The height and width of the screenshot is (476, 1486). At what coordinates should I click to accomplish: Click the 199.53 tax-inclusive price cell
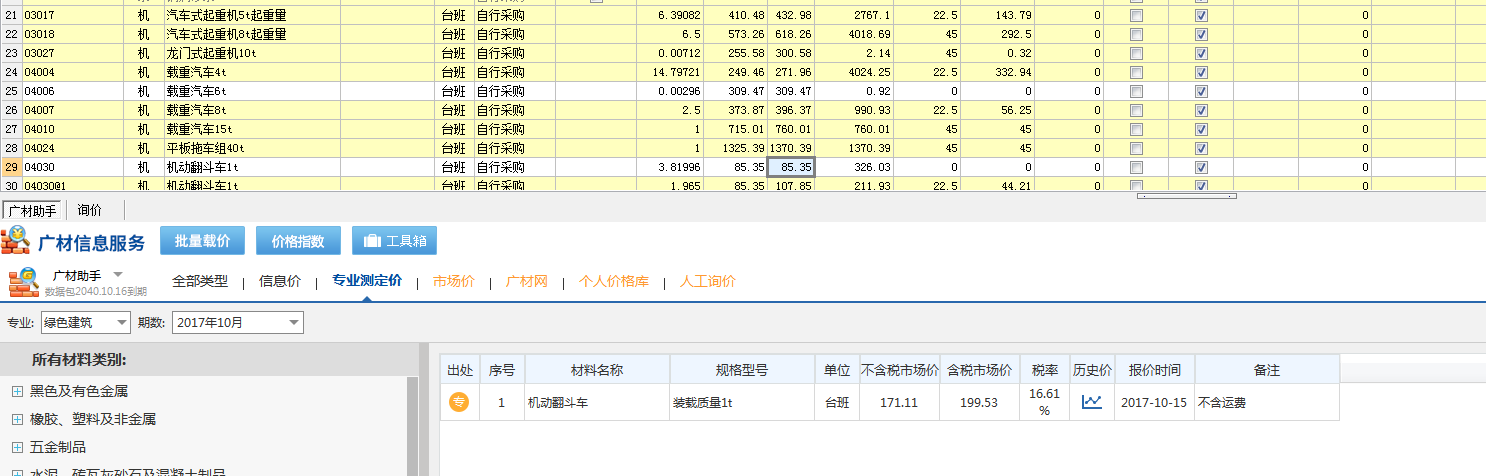tap(979, 402)
